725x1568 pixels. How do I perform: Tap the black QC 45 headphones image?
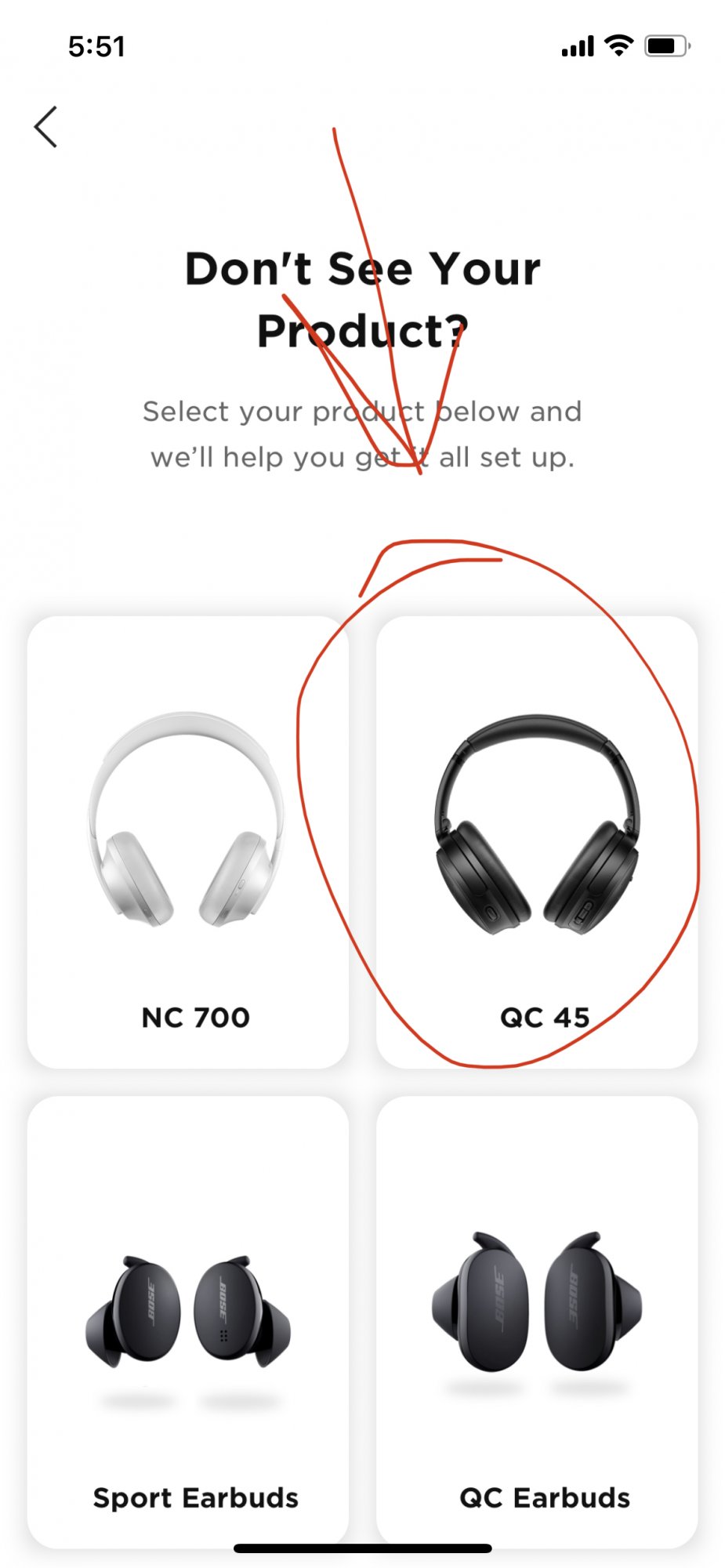(537, 823)
